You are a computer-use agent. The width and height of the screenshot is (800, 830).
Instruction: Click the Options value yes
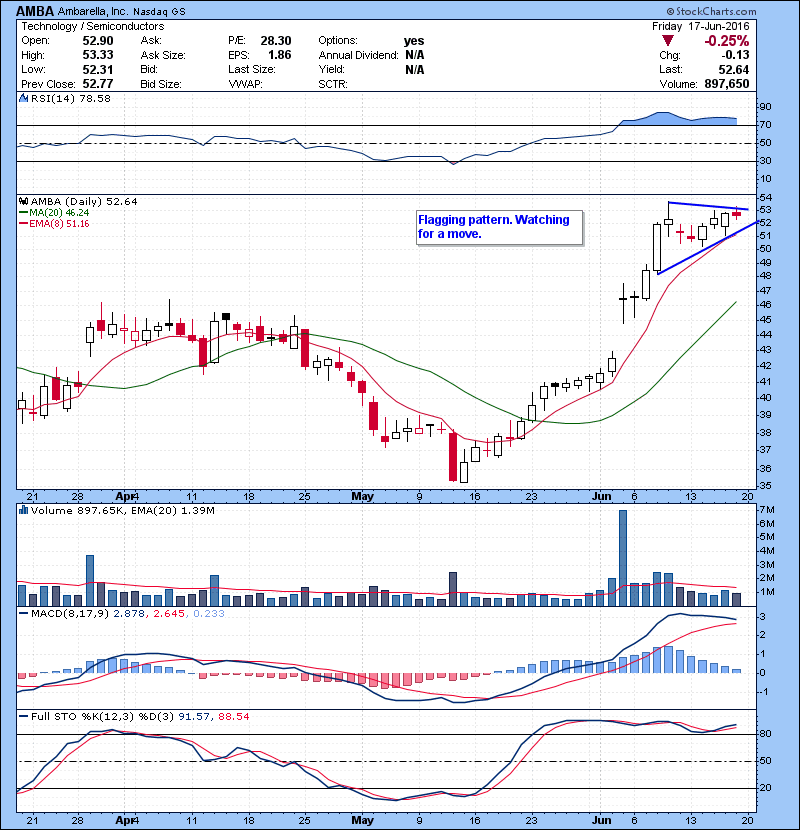click(414, 41)
